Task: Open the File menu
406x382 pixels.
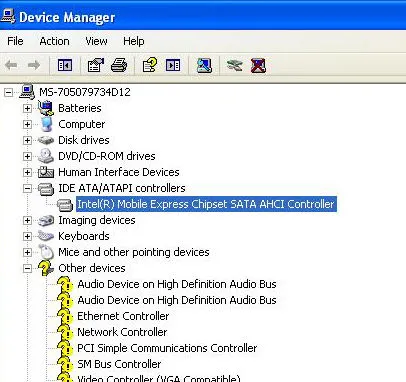Action: coord(15,41)
